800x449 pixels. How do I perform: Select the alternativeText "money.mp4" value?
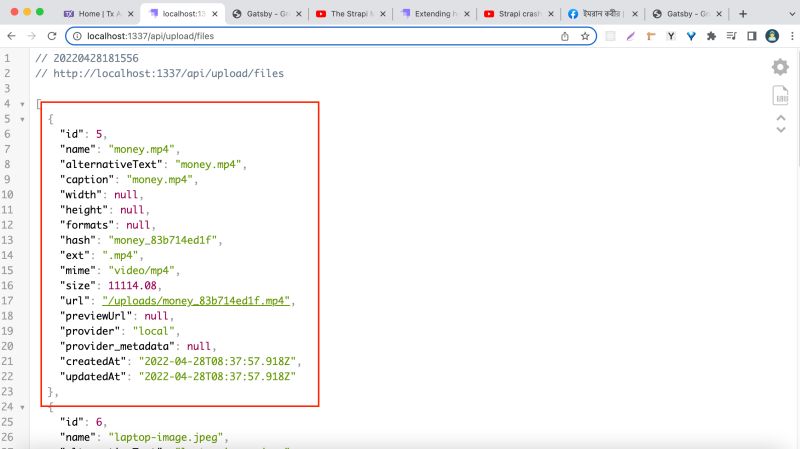[208, 164]
